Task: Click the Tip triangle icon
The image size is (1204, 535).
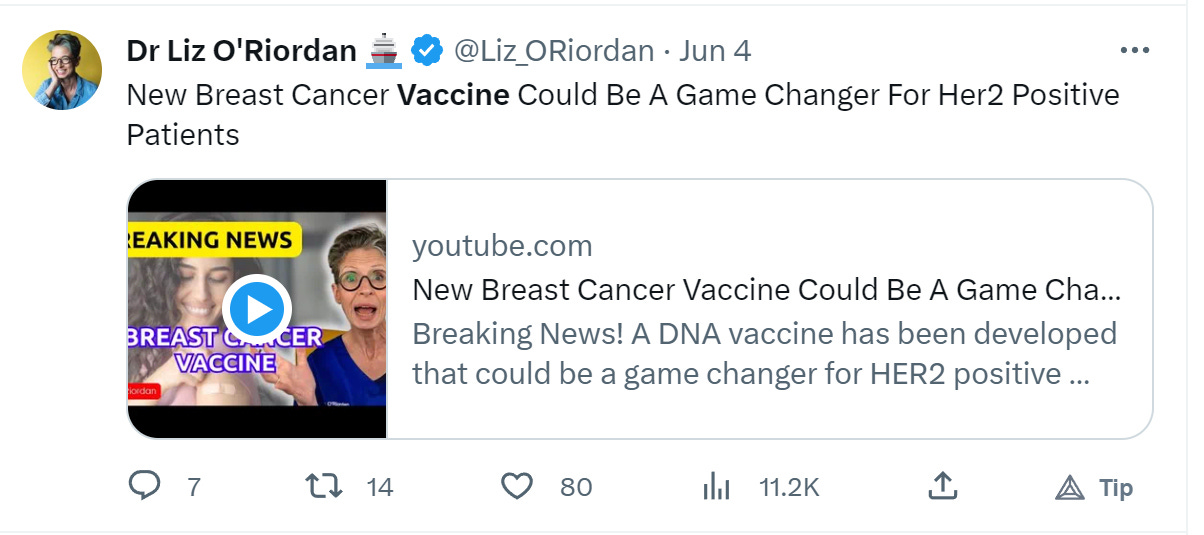Action: pos(1070,488)
